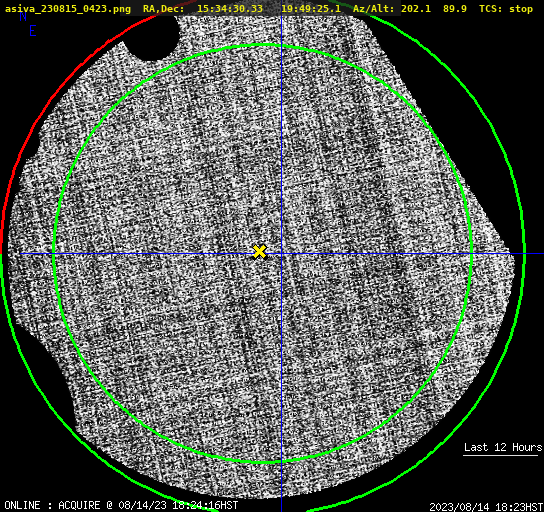This screenshot has width=544, height=512.
Task: Click the TCS: stop status text
Action: [x=505, y=9]
